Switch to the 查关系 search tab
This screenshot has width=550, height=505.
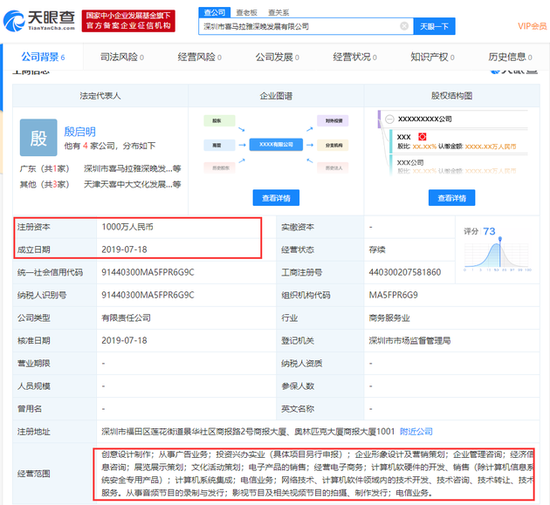point(279,13)
